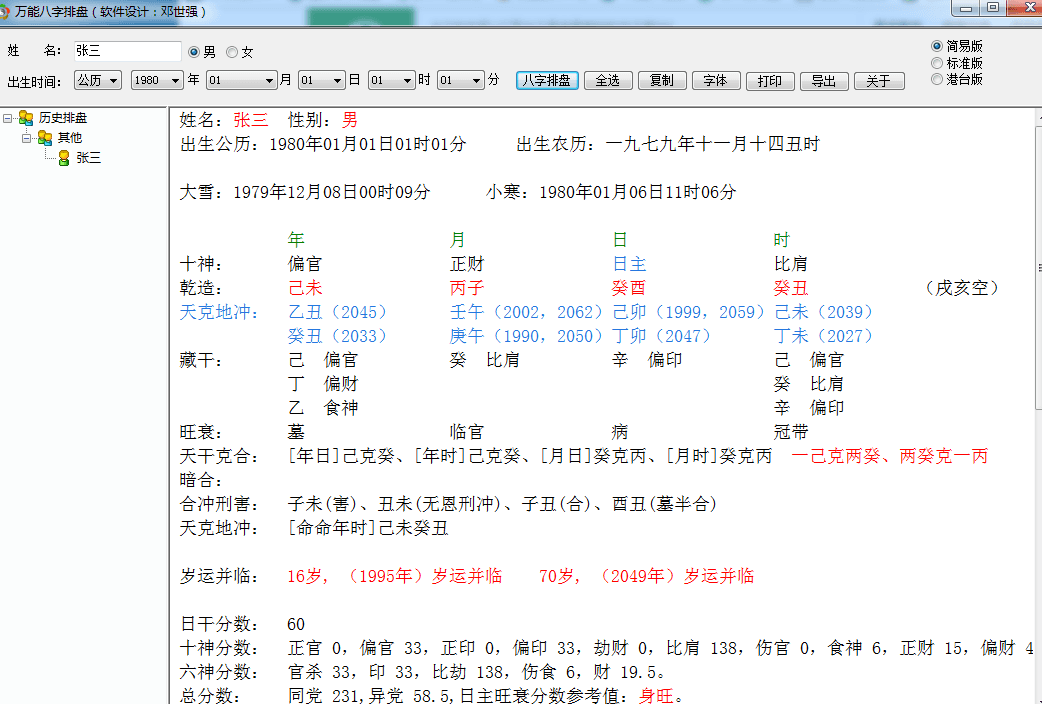Click the 打印 print button
This screenshot has width=1042, height=704.
[769, 81]
